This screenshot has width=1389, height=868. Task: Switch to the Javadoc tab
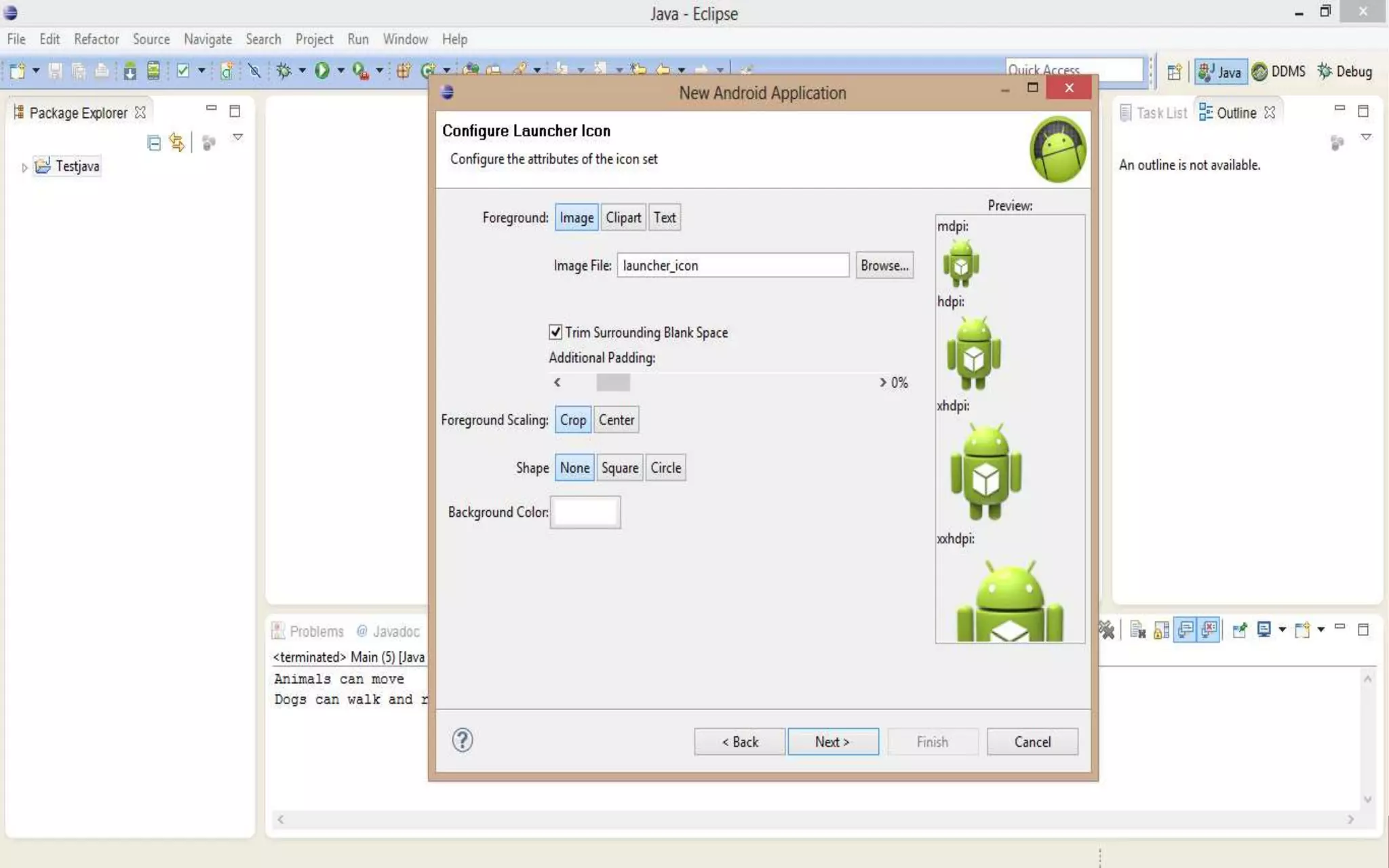(x=389, y=631)
